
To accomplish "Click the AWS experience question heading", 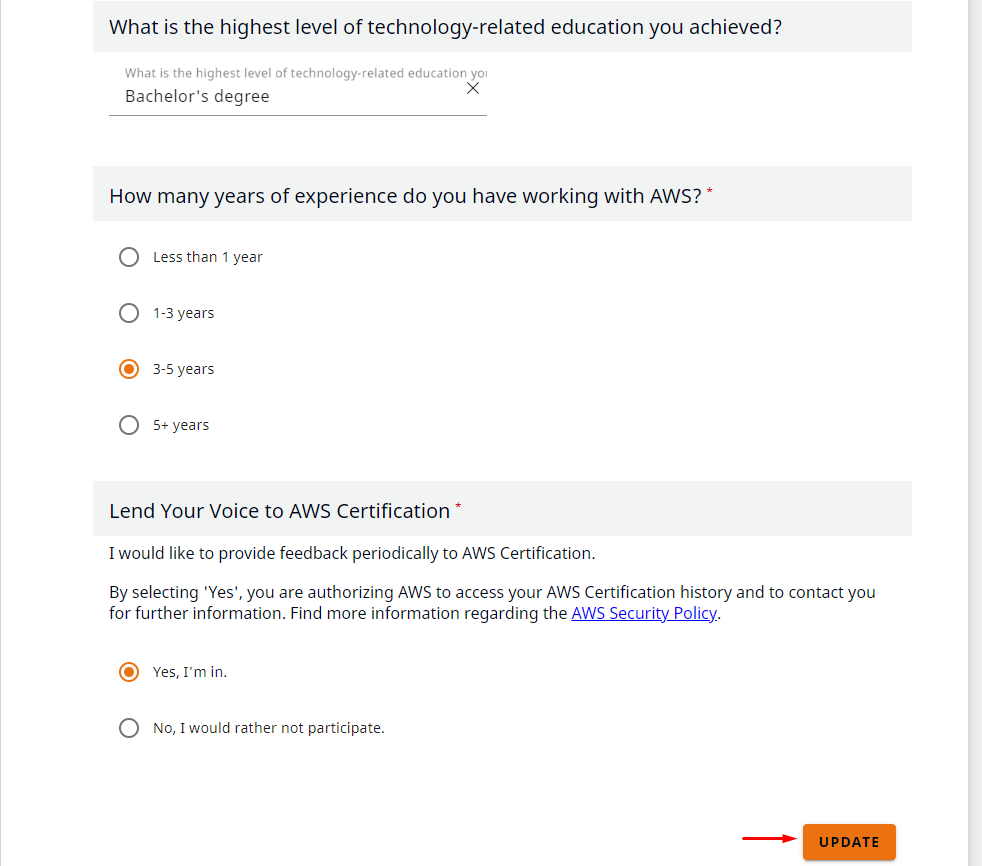I will (x=405, y=196).
